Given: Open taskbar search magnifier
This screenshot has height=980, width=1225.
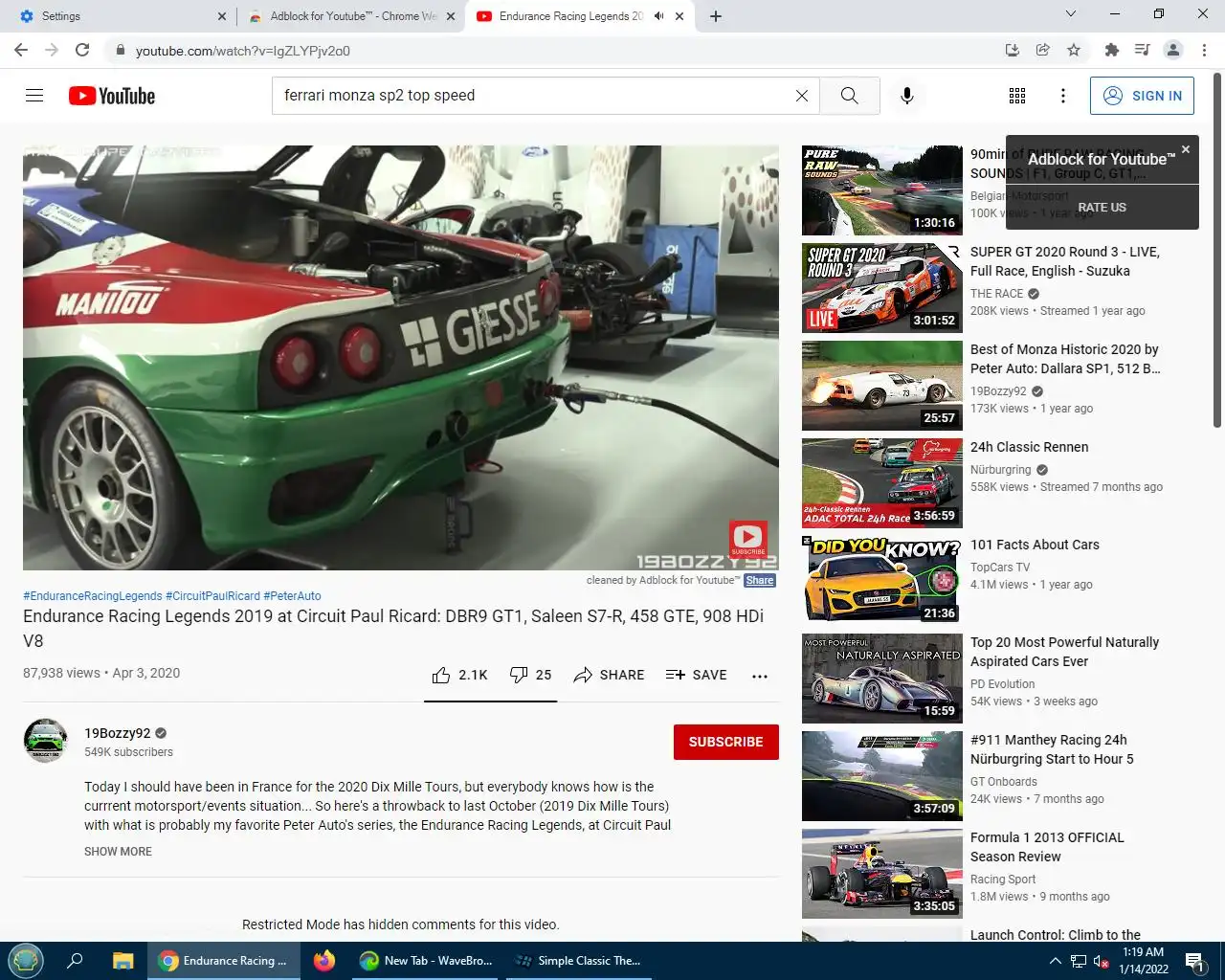Looking at the screenshot, I should tap(75, 961).
